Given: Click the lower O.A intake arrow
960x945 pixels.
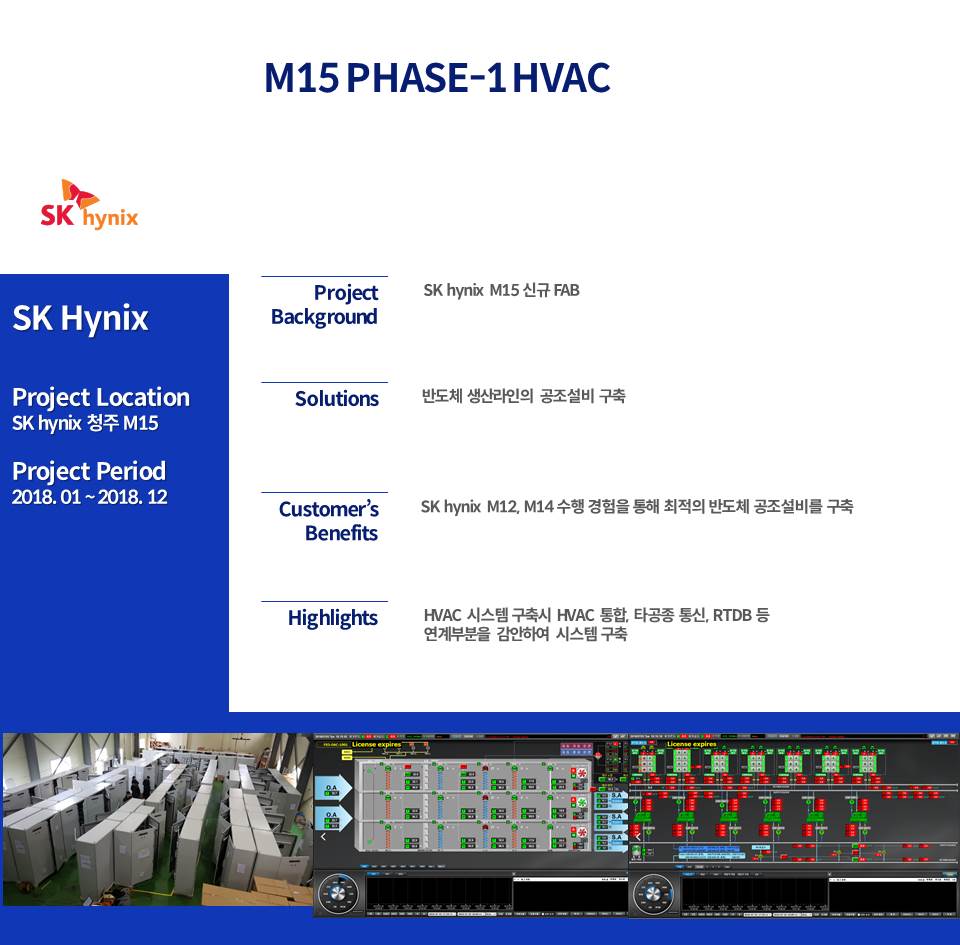Looking at the screenshot, I should click(333, 818).
